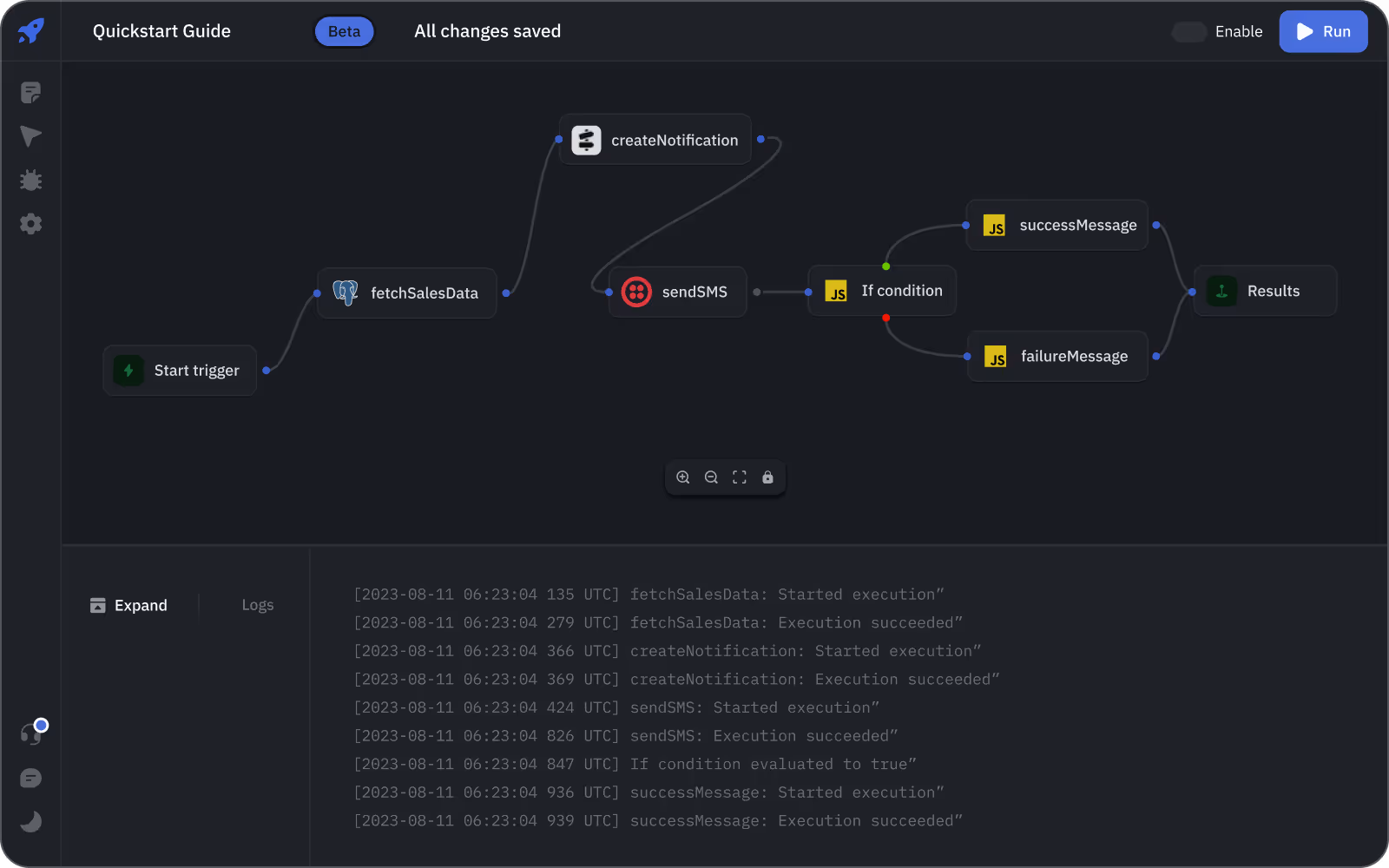This screenshot has height=868, width=1389.
Task: Select the triggers arrow icon in sidebar
Action: pos(30,136)
